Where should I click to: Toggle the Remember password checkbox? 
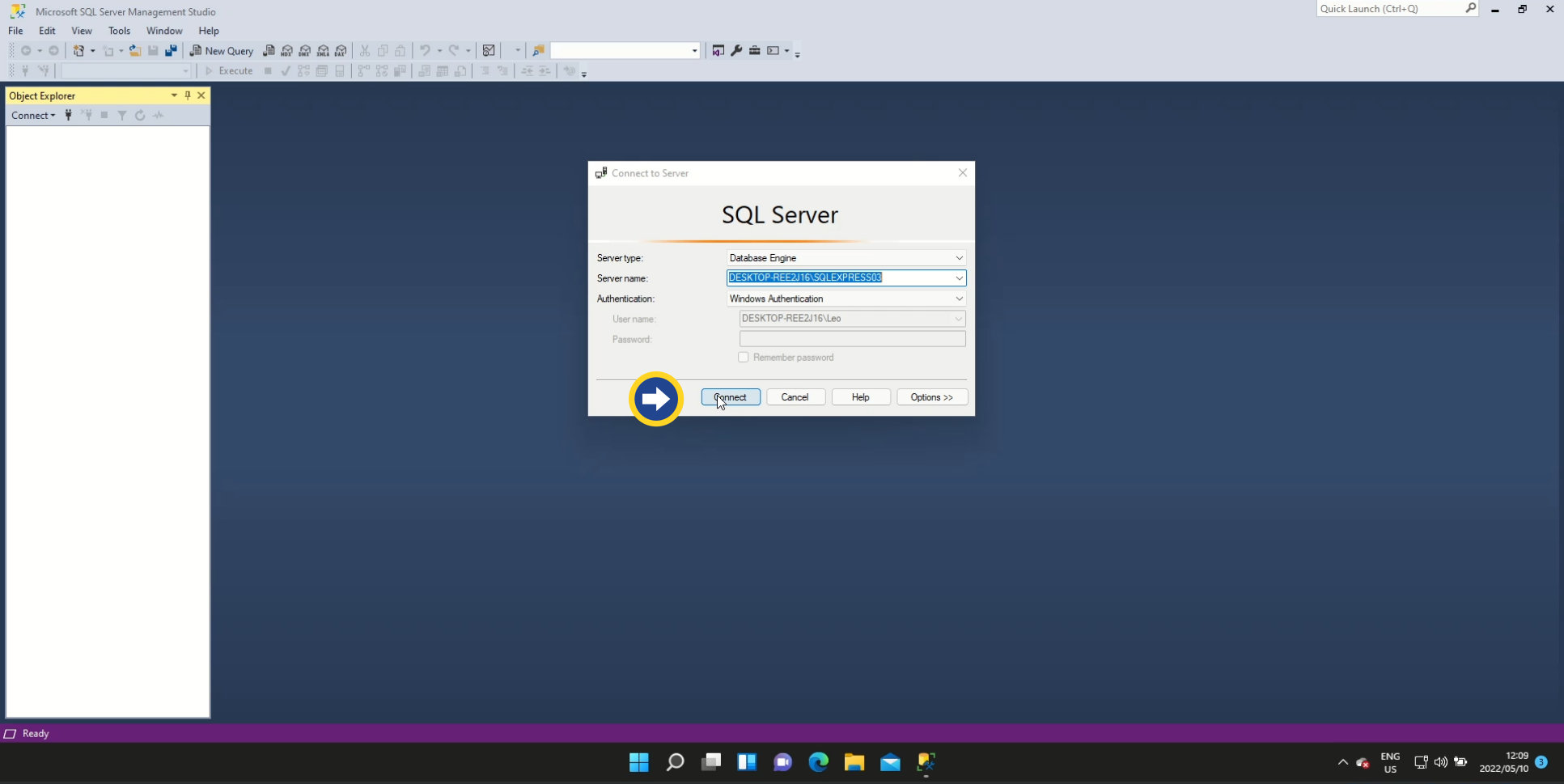(743, 357)
